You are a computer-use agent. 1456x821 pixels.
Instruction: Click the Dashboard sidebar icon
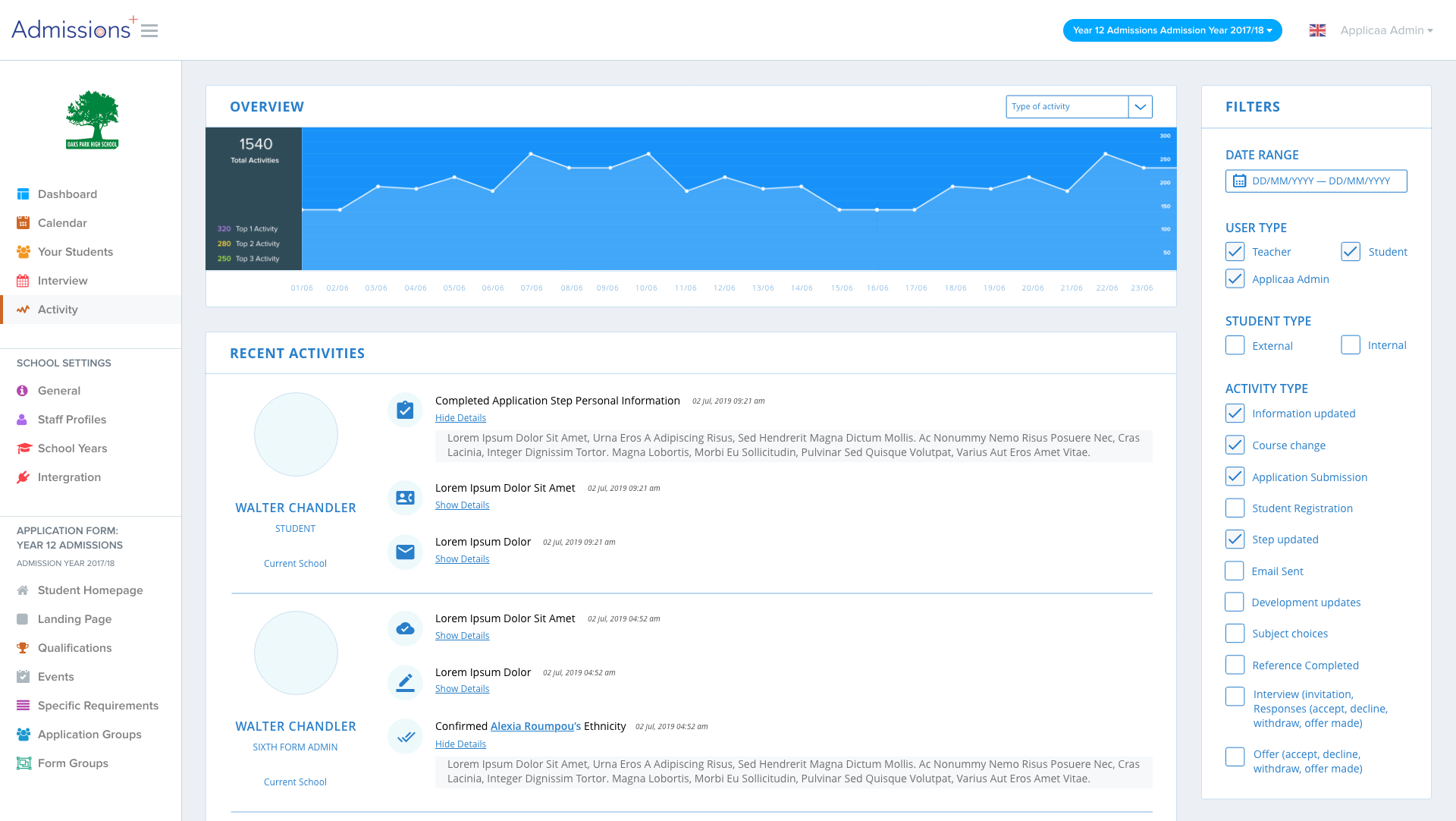point(23,194)
